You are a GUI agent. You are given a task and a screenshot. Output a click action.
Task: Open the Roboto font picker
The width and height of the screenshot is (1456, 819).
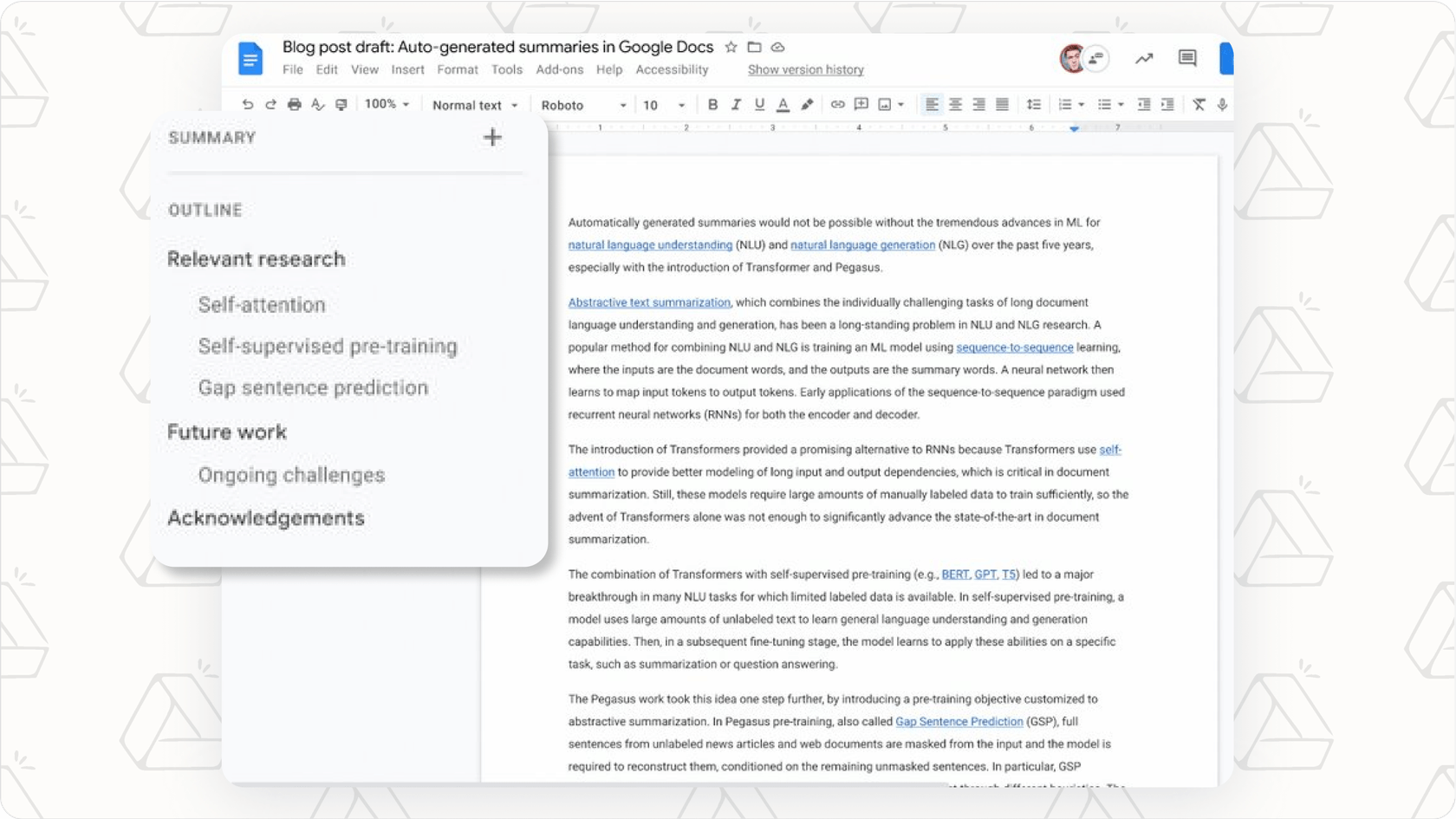[x=581, y=104]
